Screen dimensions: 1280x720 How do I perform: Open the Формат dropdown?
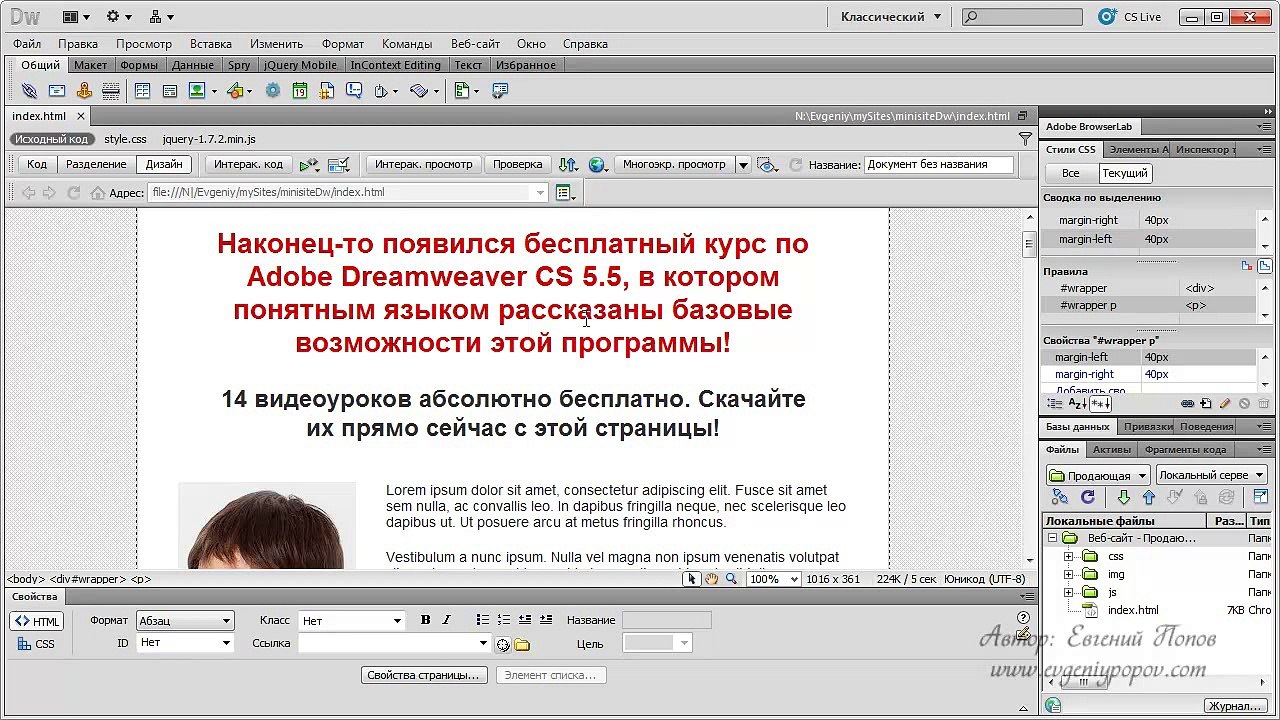(185, 621)
